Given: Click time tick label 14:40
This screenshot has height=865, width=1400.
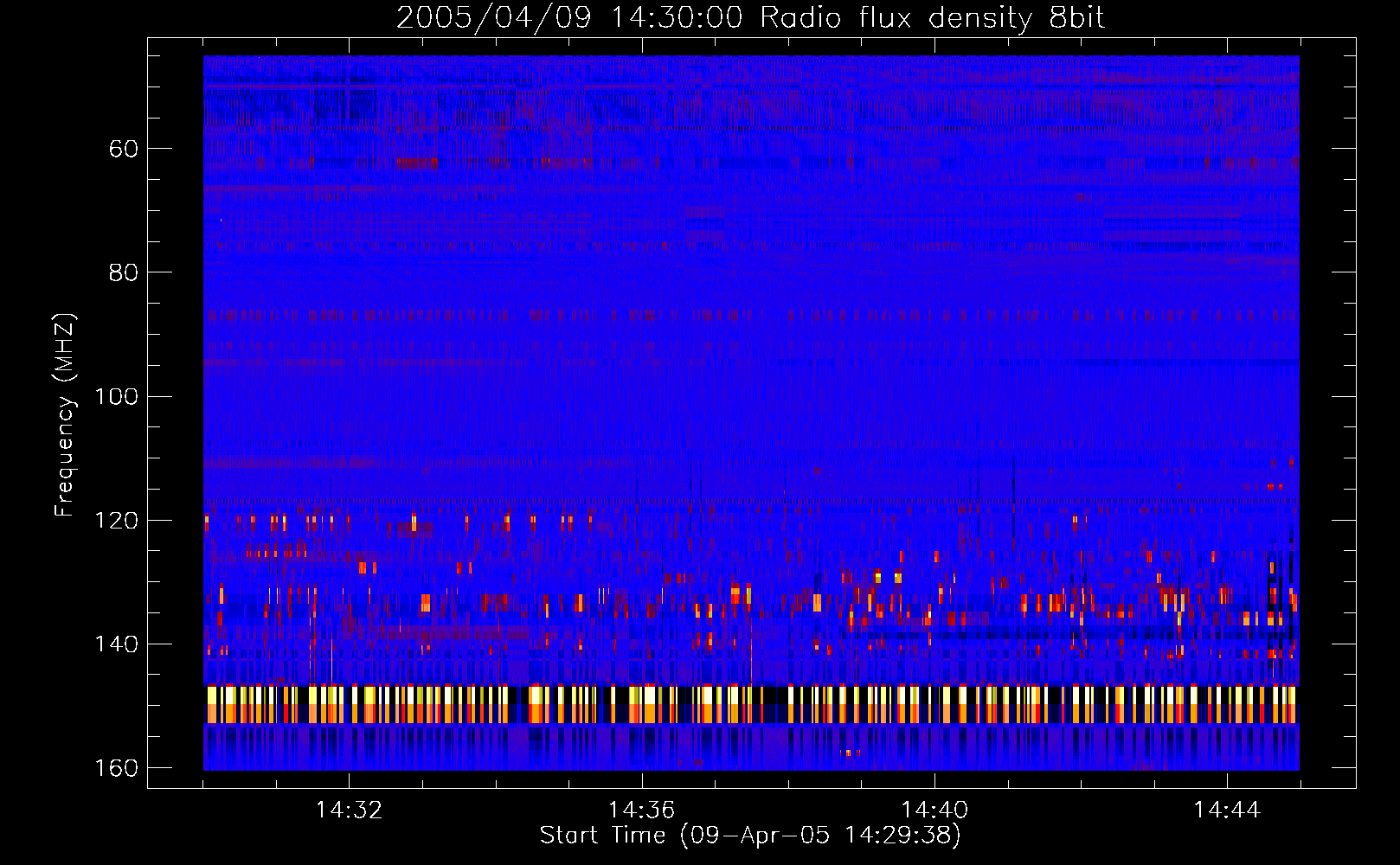Looking at the screenshot, I should pyautogui.click(x=934, y=810).
